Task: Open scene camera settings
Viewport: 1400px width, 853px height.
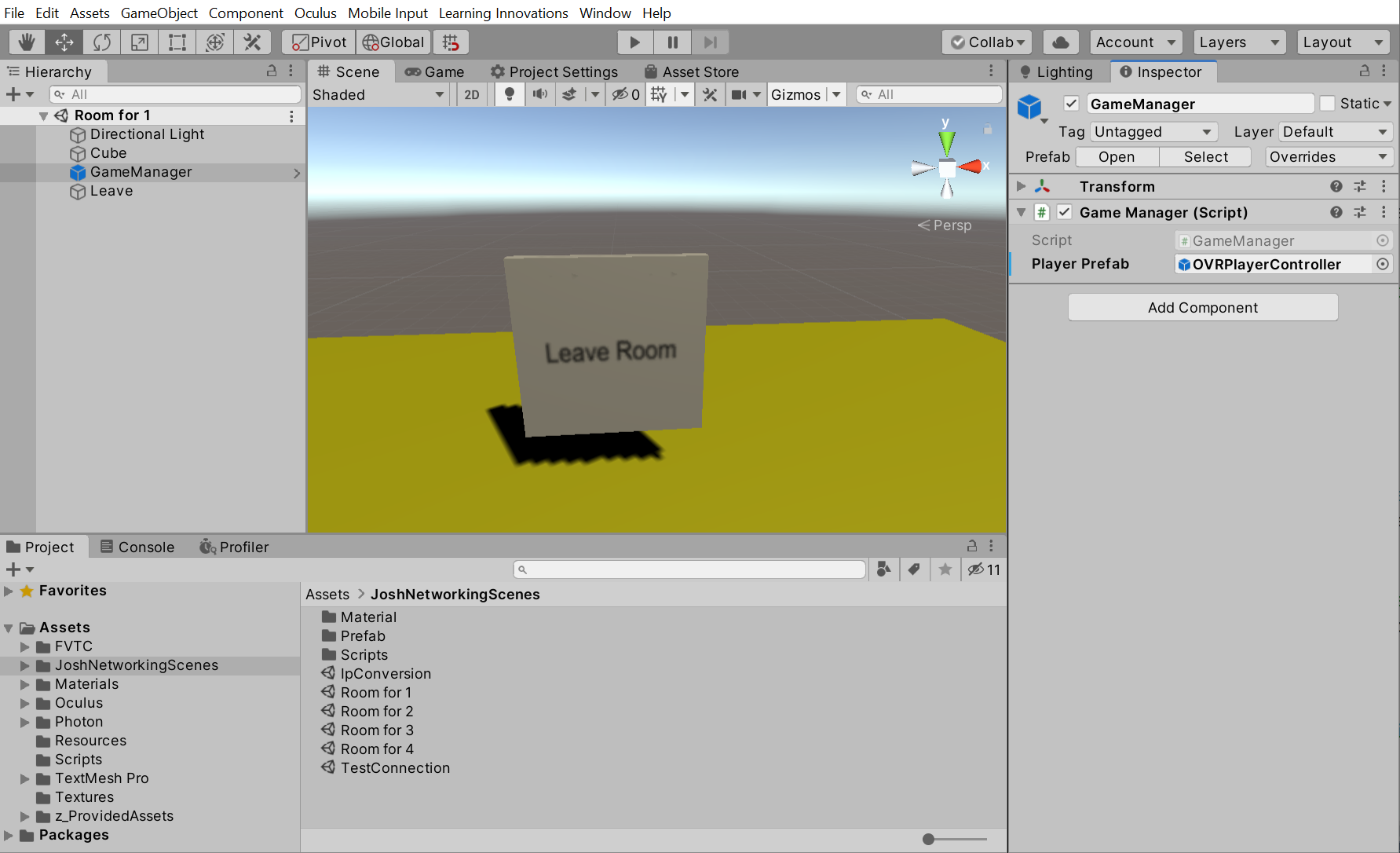Action: pyautogui.click(x=739, y=94)
